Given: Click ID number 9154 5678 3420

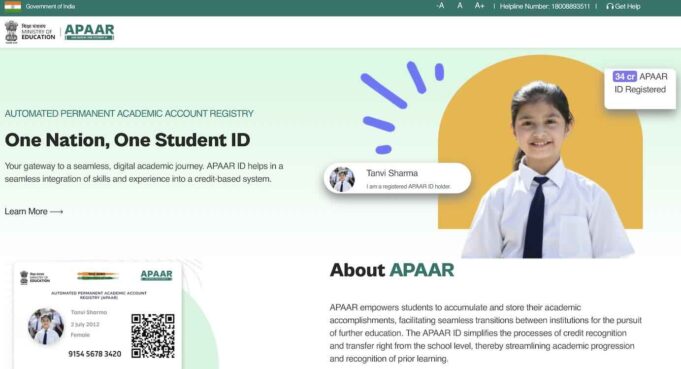Looking at the screenshot, I should 95,354.
